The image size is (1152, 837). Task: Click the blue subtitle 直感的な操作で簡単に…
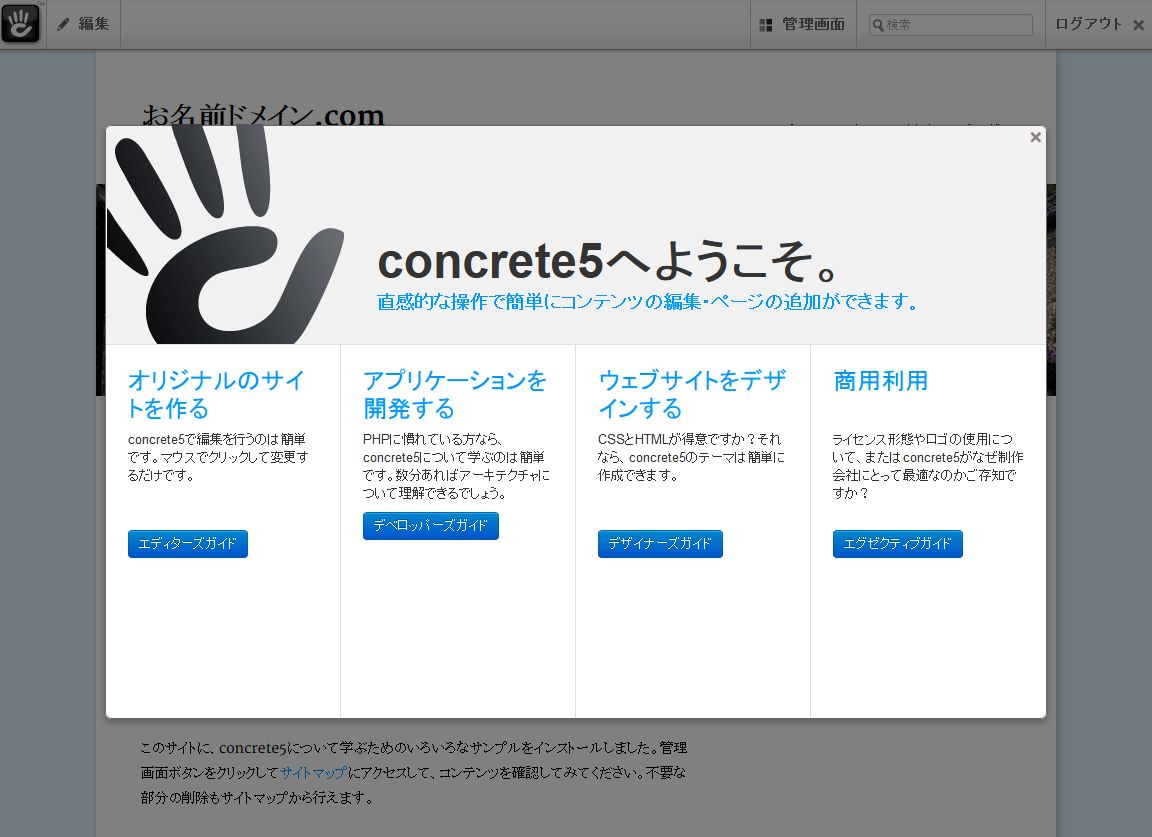coord(647,301)
